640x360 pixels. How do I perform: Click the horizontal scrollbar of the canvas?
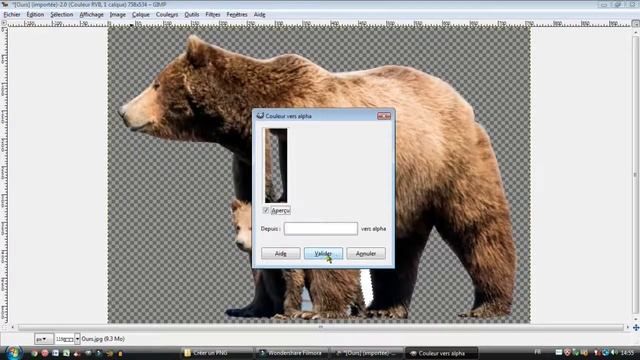click(x=320, y=327)
